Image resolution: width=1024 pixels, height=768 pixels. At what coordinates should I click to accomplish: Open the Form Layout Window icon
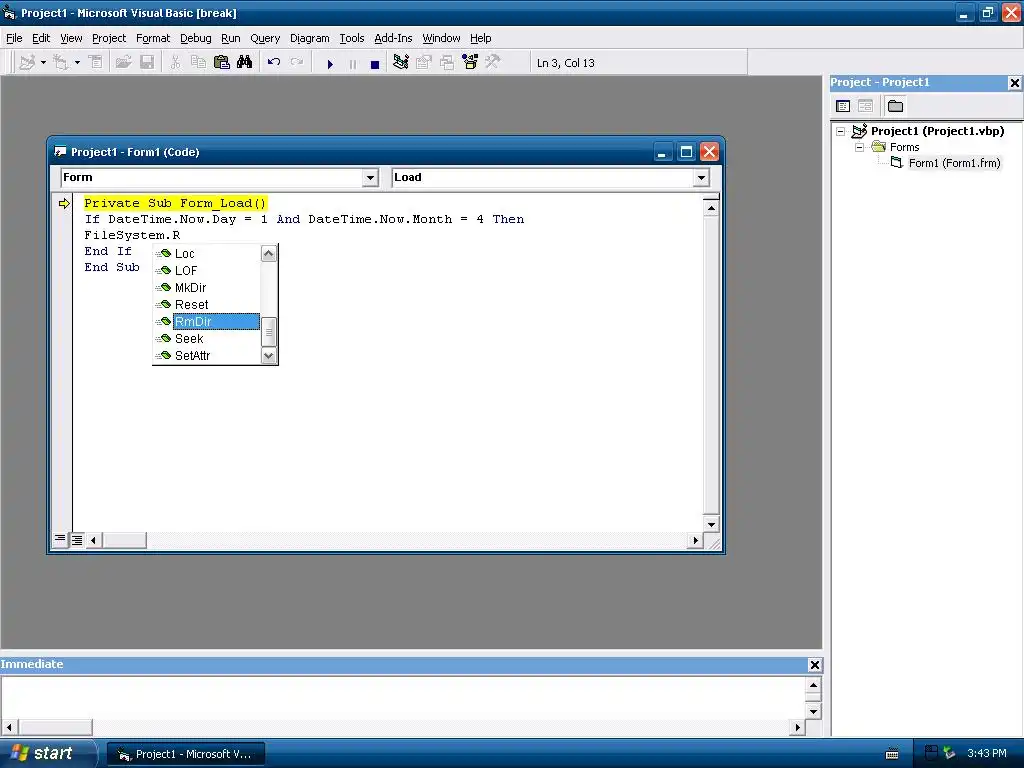(447, 63)
